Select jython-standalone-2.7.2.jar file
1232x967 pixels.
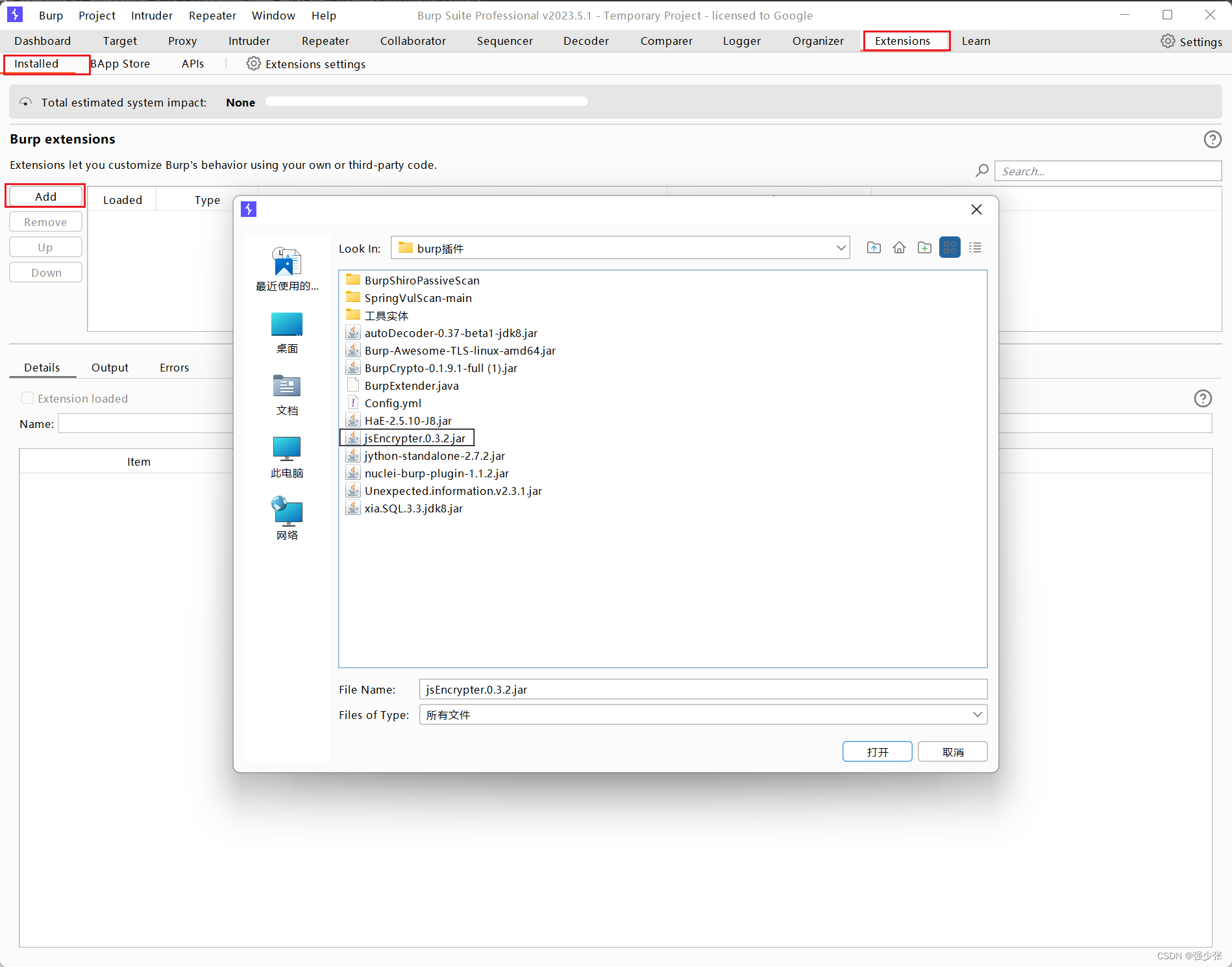(426, 455)
